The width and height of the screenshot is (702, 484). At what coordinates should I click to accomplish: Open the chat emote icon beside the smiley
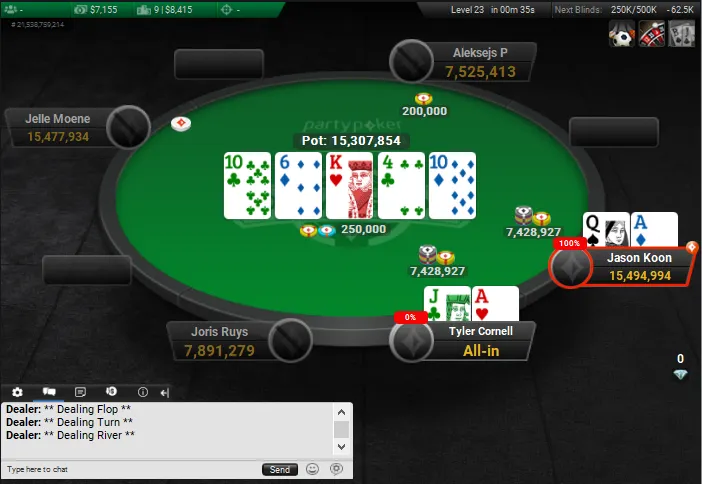(336, 469)
